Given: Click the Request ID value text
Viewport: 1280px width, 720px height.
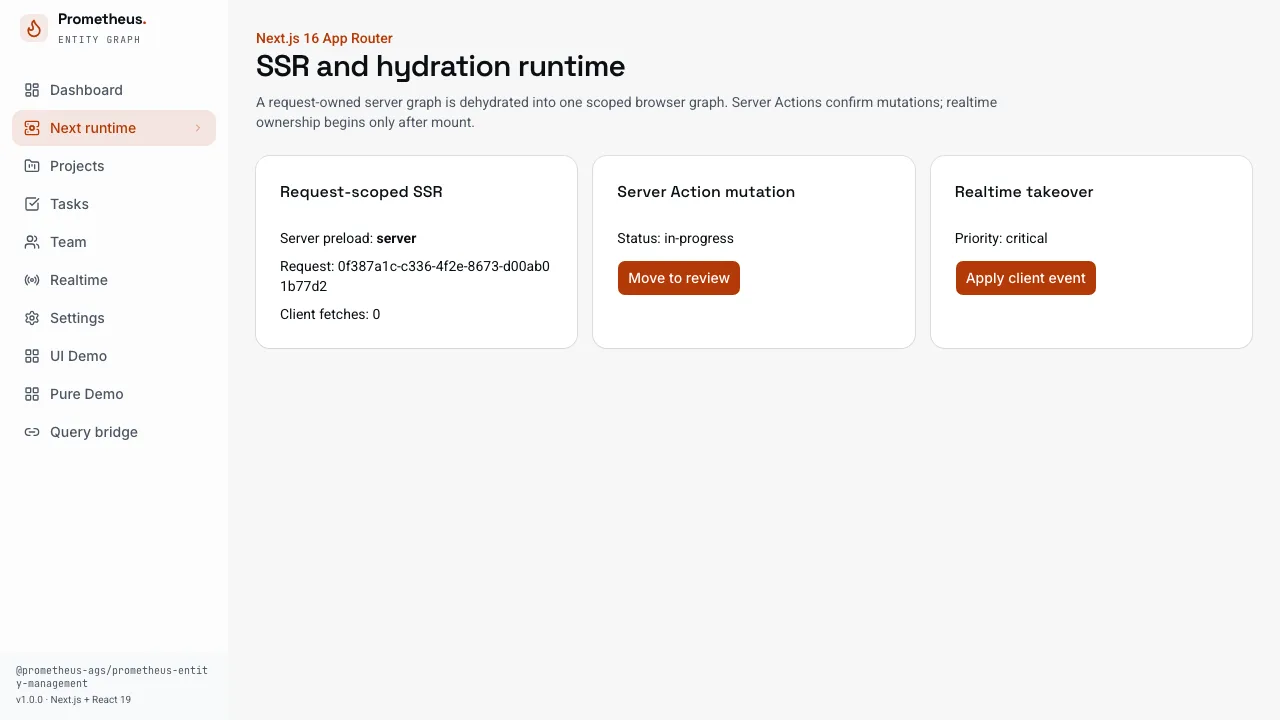Looking at the screenshot, I should point(415,276).
